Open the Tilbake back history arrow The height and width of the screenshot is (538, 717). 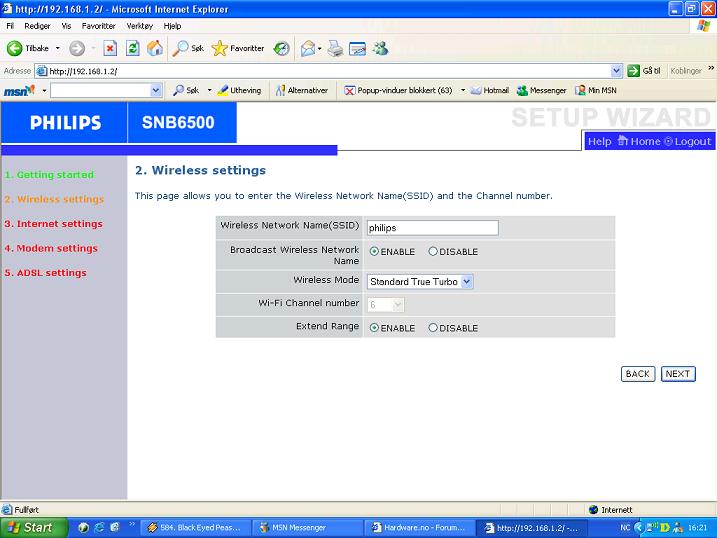pyautogui.click(x=58, y=48)
